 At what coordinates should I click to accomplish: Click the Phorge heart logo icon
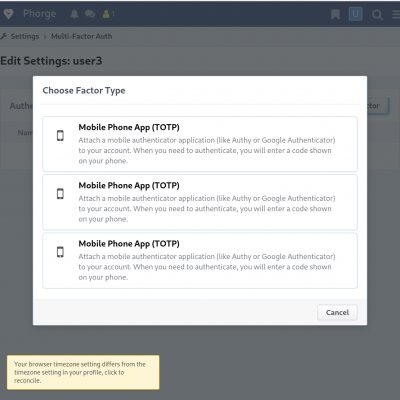click(x=8, y=14)
